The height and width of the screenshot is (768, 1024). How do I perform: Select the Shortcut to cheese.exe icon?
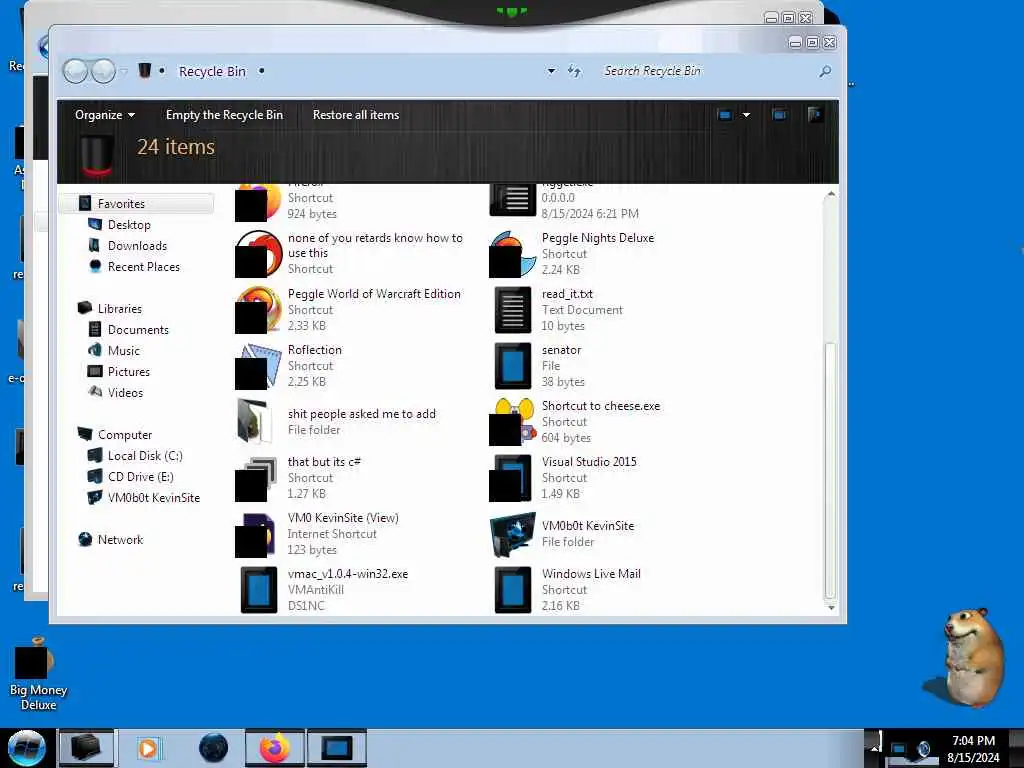point(513,422)
